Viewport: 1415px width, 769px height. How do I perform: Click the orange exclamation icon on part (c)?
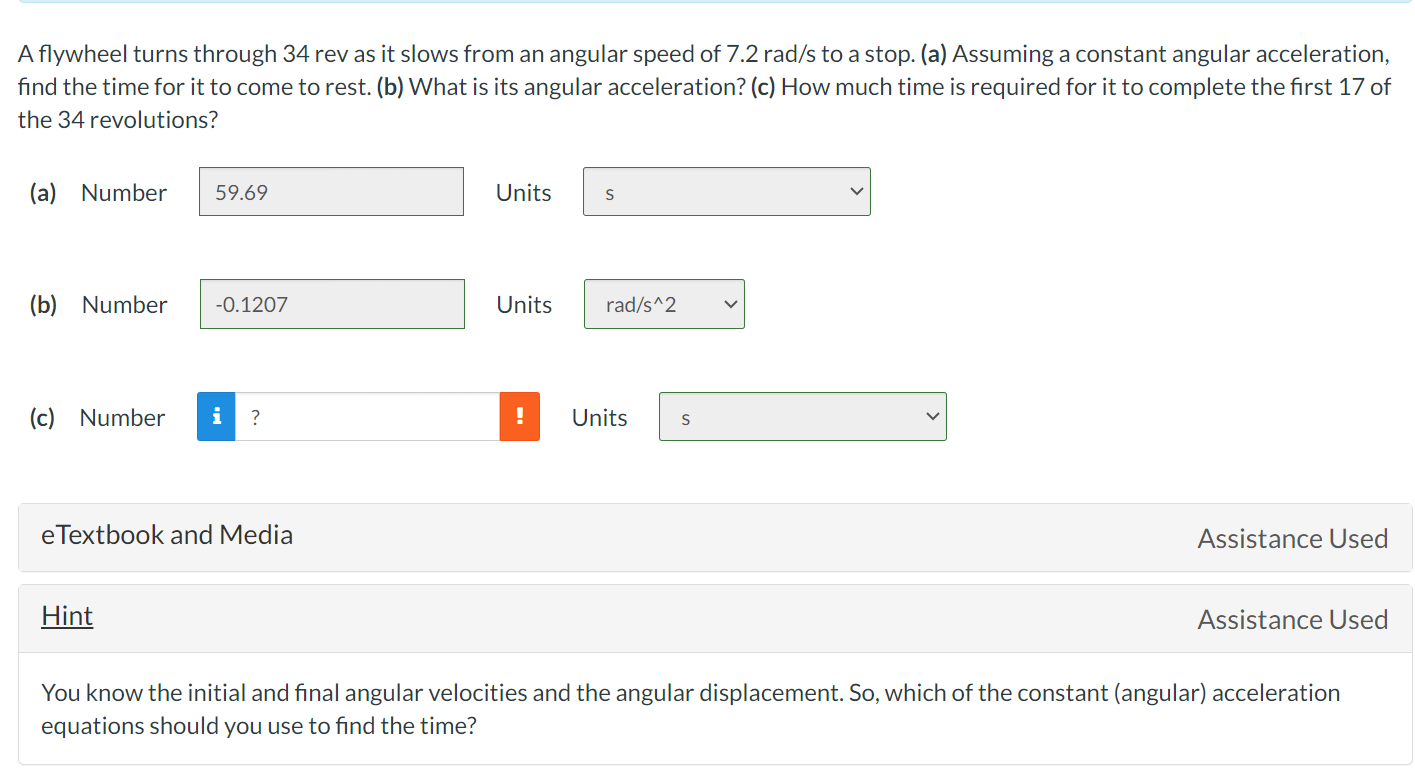pos(521,416)
